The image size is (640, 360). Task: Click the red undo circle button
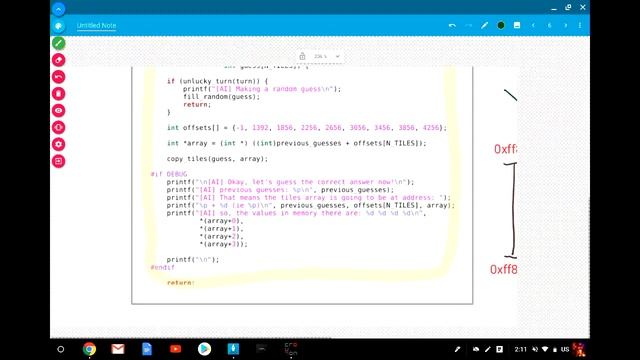tap(58, 77)
